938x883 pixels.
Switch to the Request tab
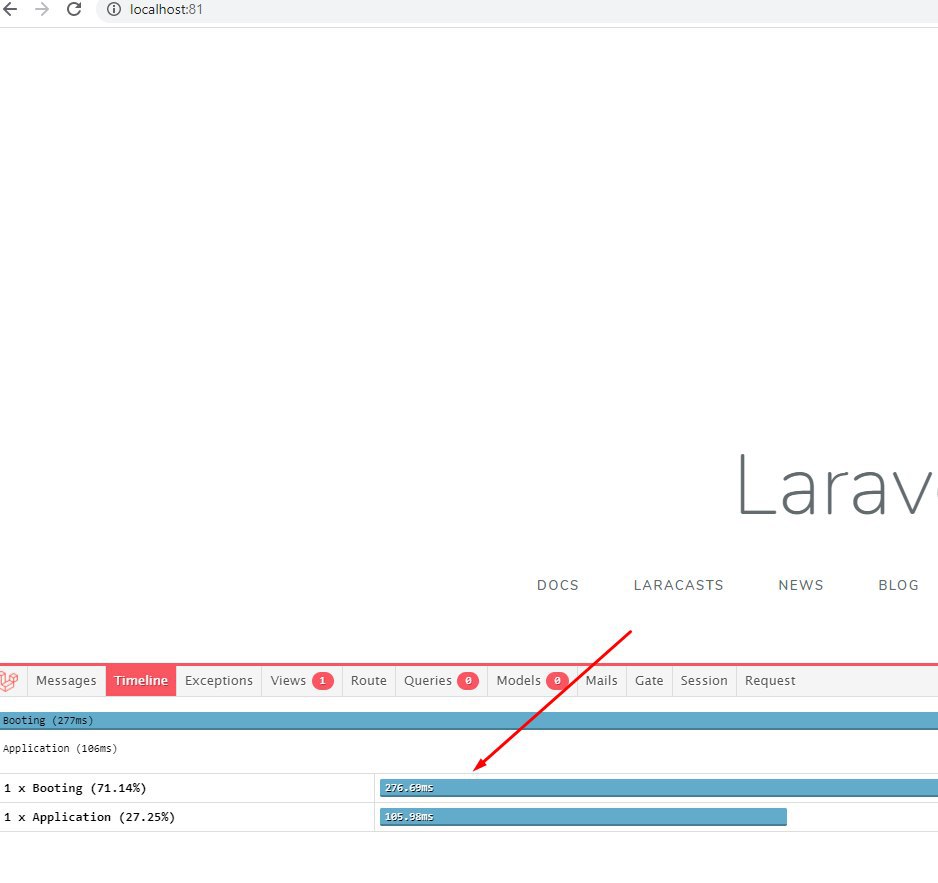point(770,681)
